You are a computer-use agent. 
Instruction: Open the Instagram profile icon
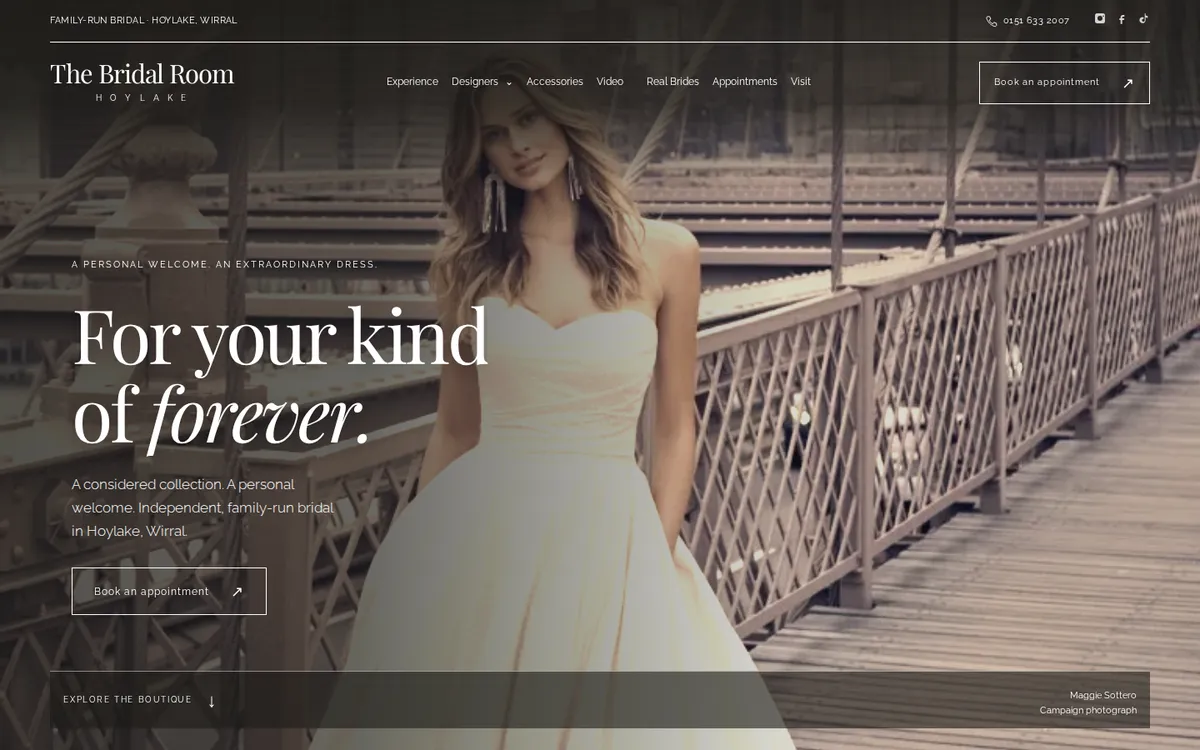click(x=1100, y=19)
